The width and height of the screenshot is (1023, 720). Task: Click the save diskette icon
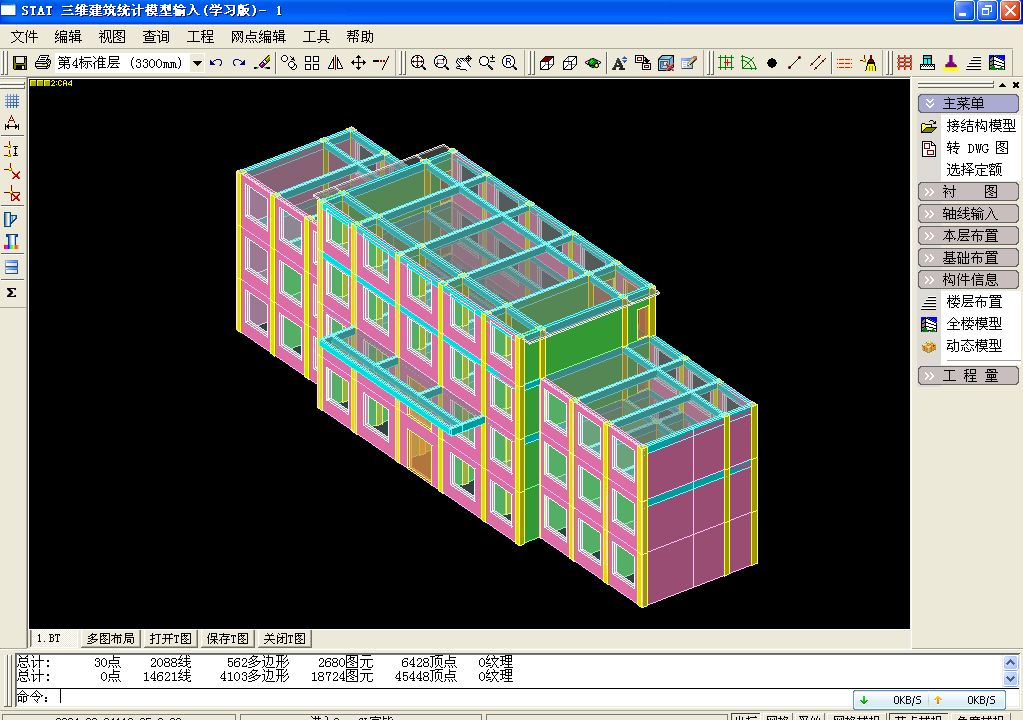[x=20, y=63]
